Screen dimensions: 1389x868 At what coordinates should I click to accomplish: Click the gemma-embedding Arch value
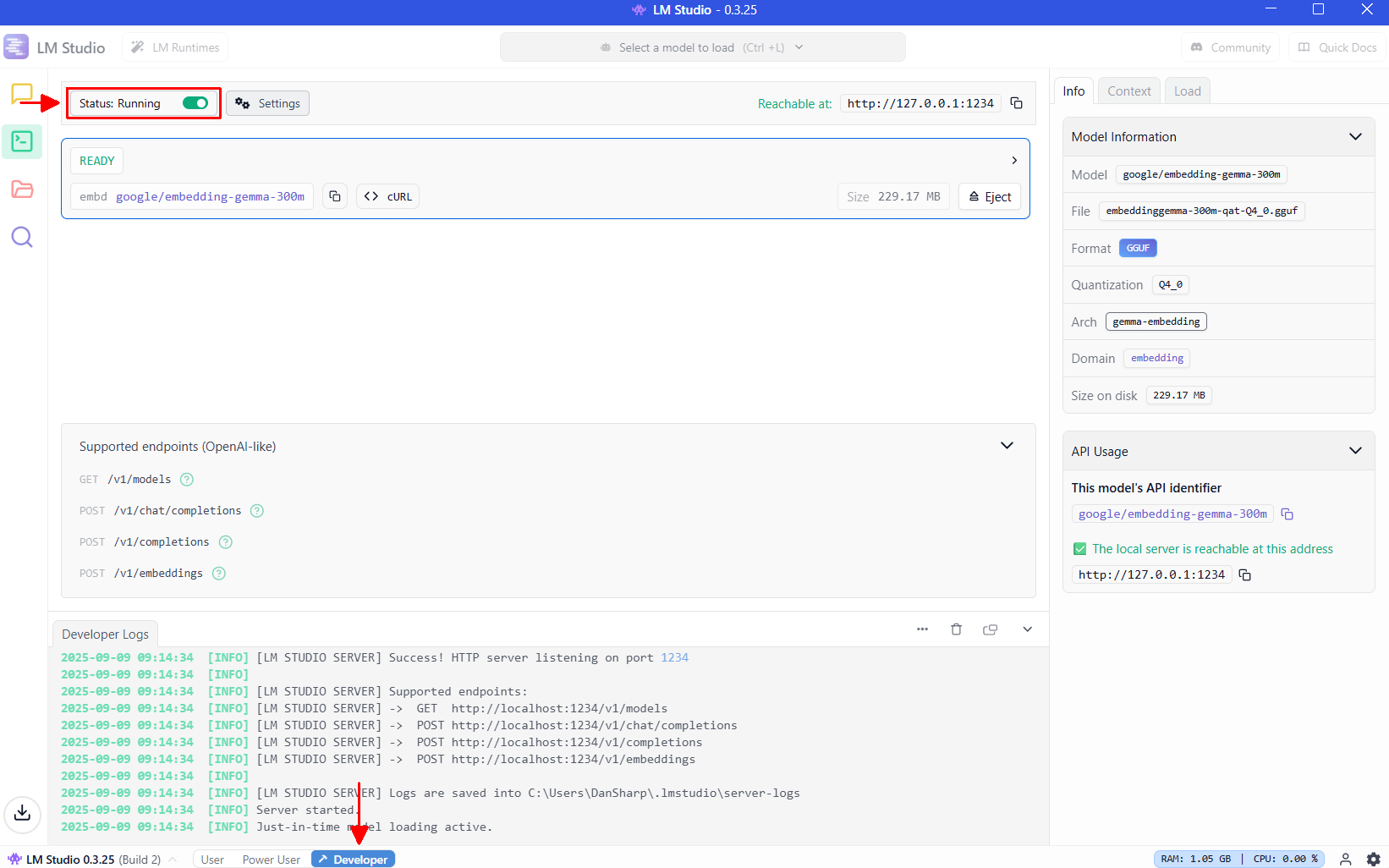[1156, 321]
